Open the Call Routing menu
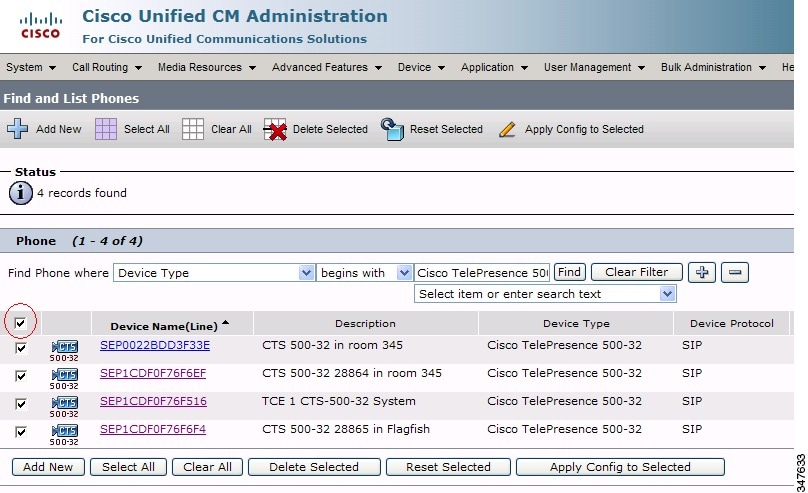 pyautogui.click(x=107, y=67)
